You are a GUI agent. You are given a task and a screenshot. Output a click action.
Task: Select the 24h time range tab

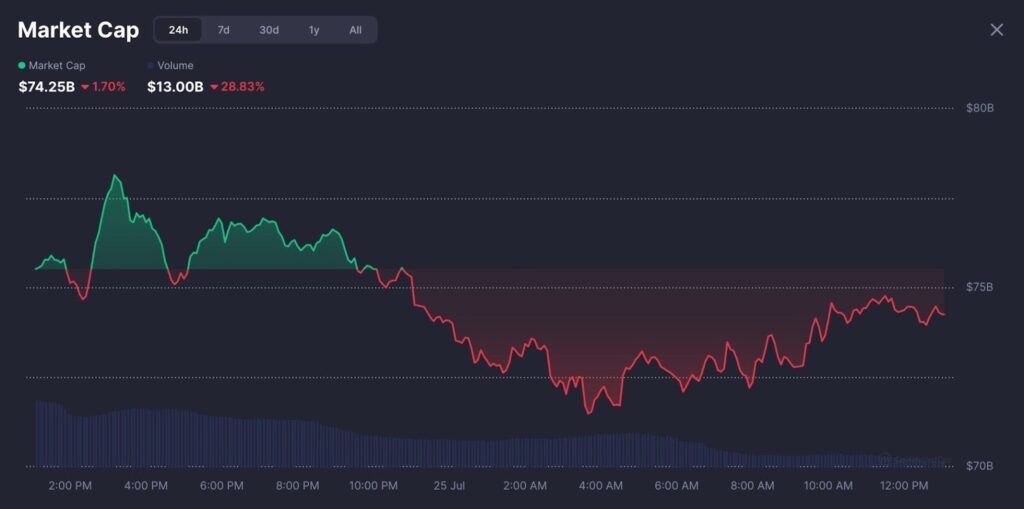(x=178, y=30)
